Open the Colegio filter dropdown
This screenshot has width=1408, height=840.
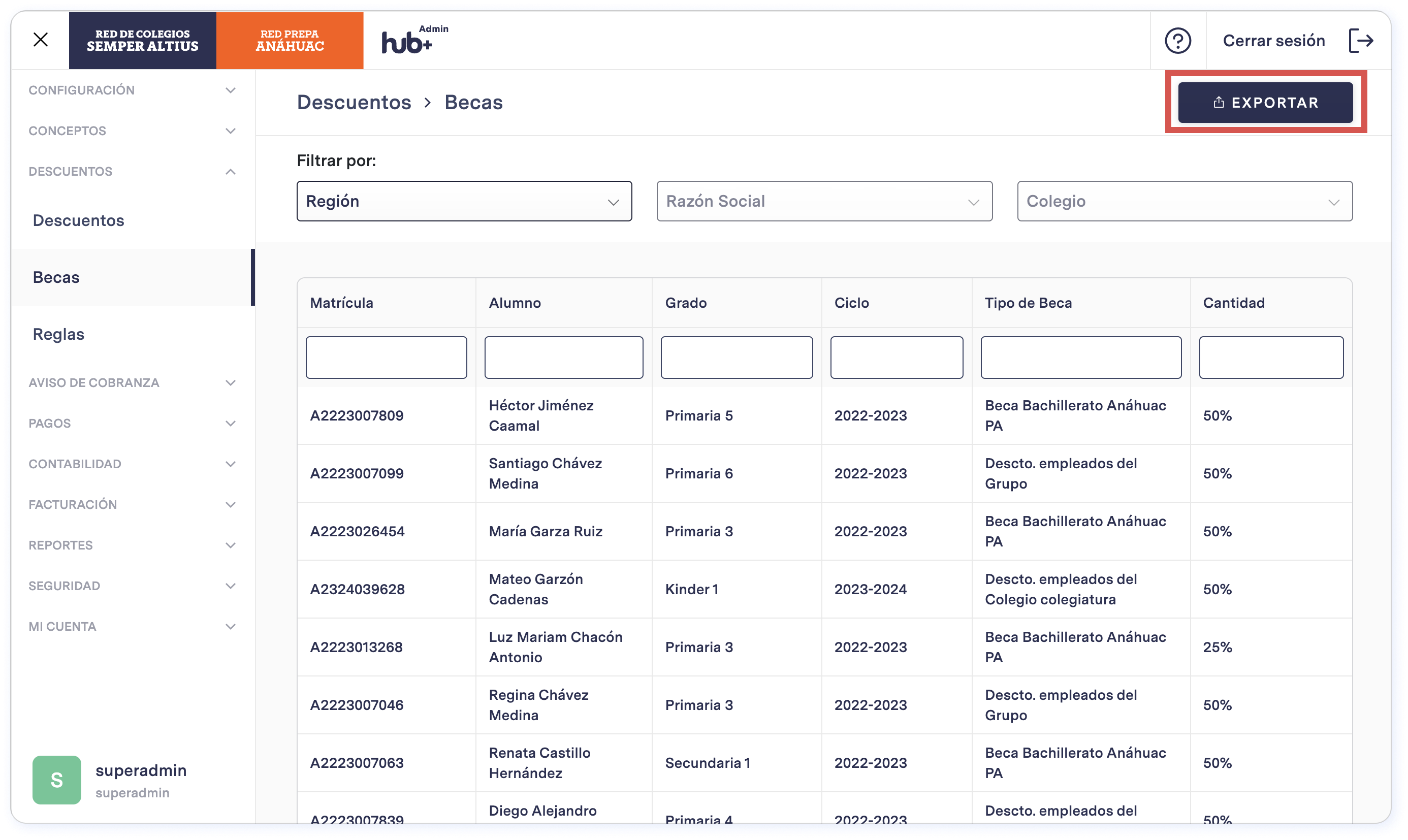[1185, 201]
